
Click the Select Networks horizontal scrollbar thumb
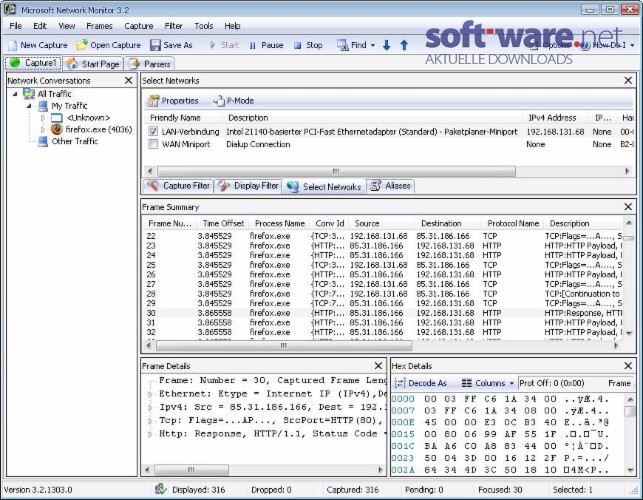[336, 171]
